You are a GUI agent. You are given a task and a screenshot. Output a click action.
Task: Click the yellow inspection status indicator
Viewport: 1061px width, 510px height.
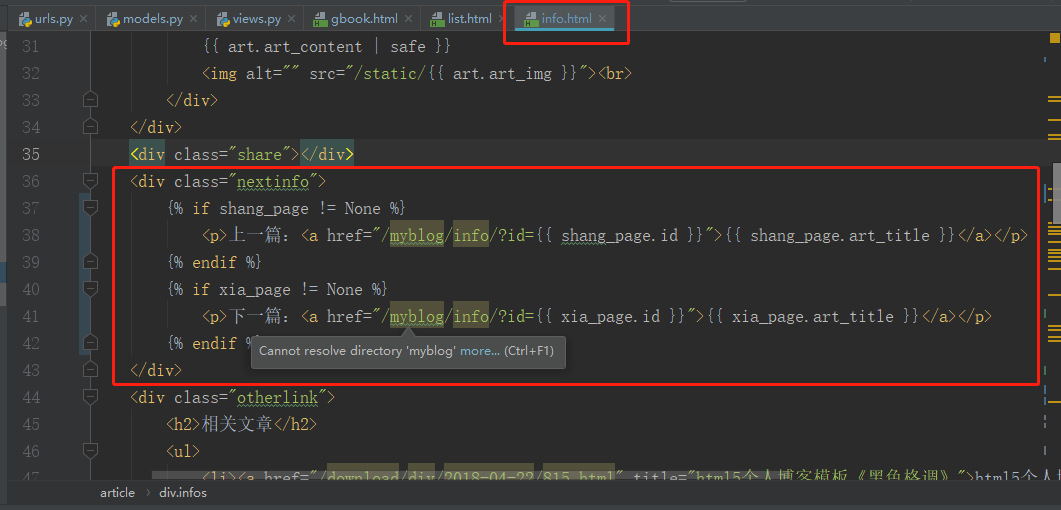pos(1054,39)
